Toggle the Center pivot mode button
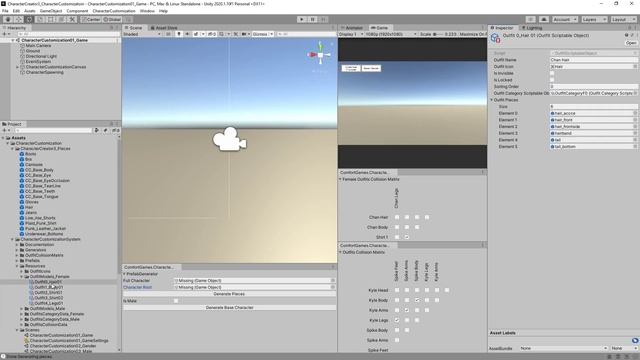Screen dimensions: 640x360 click(x=91, y=19)
